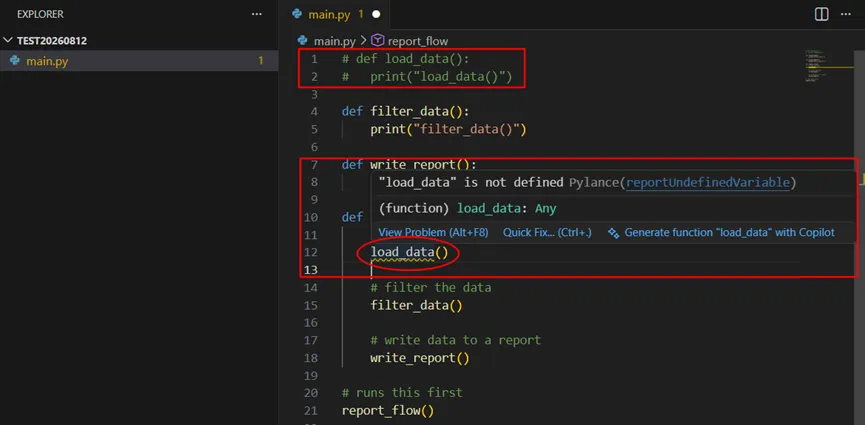Viewport: 865px width, 425px height.
Task: Collapse the TEST20260812 folder
Action: pos(8,41)
